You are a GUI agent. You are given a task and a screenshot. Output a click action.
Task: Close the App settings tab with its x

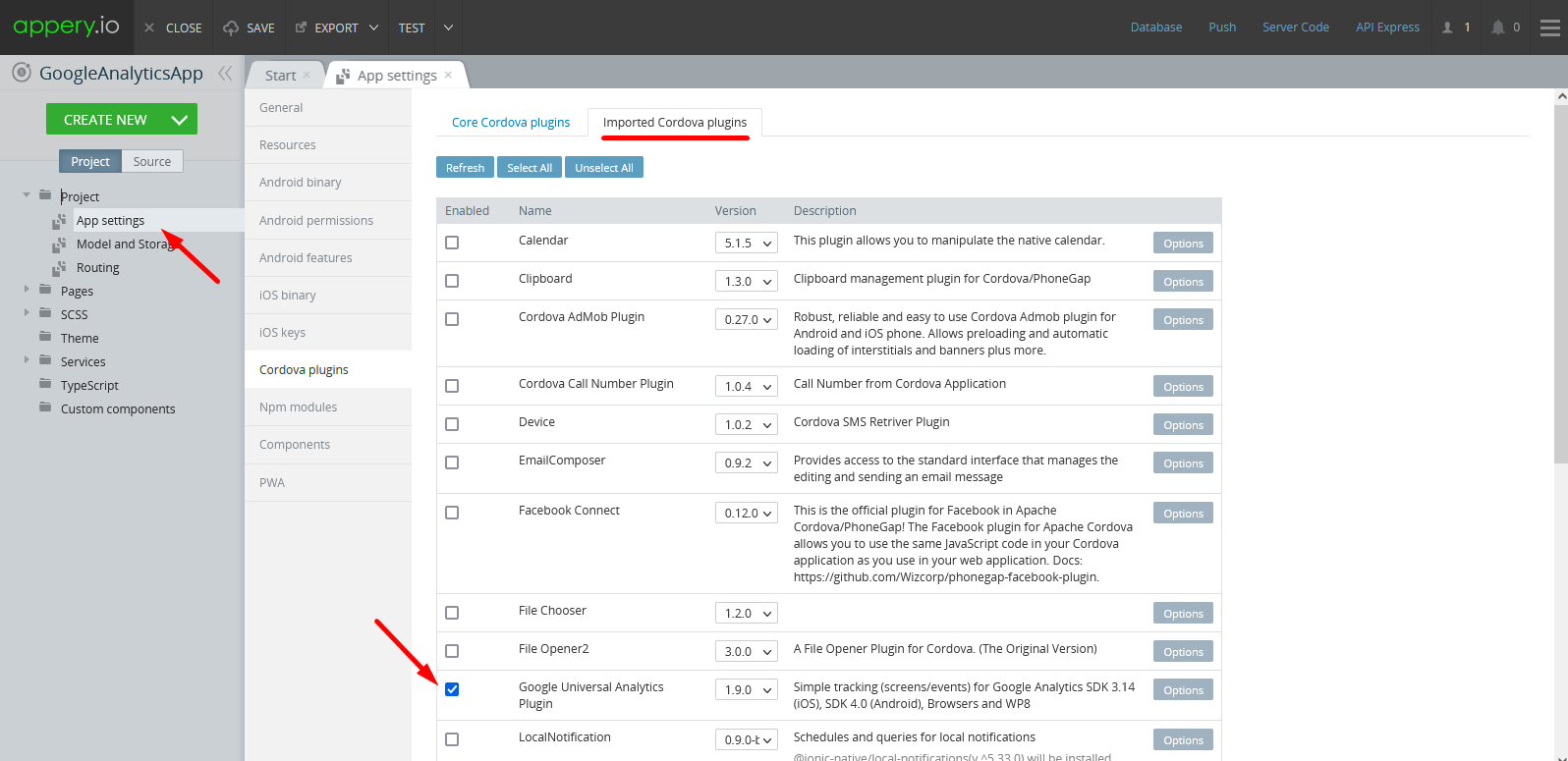pyautogui.click(x=448, y=75)
